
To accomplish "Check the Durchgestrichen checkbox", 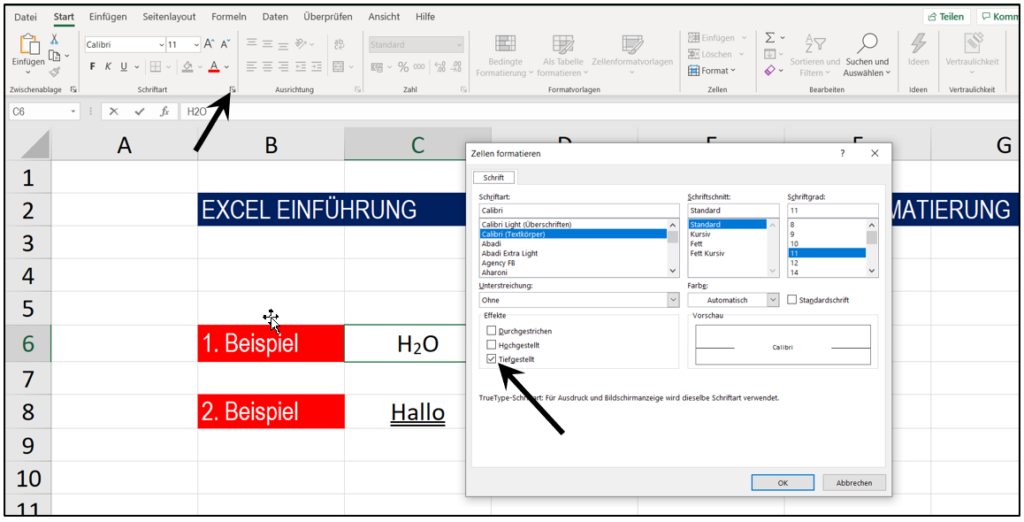I will click(x=491, y=331).
